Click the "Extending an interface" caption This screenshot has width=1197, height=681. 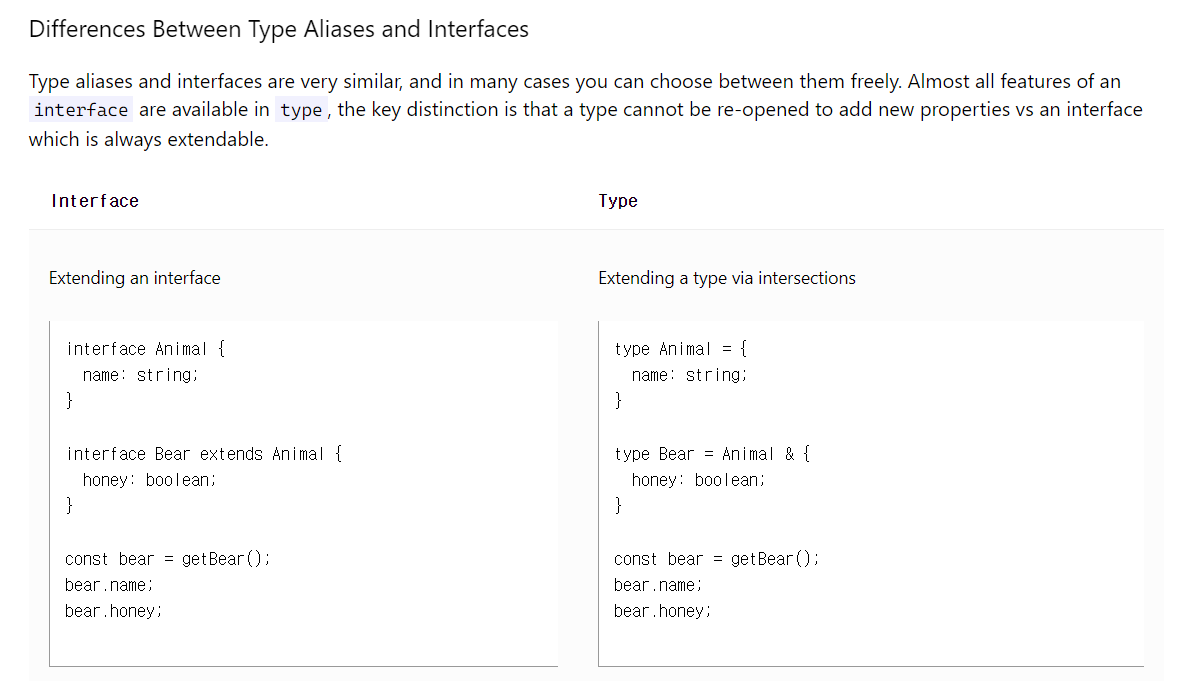[135, 278]
